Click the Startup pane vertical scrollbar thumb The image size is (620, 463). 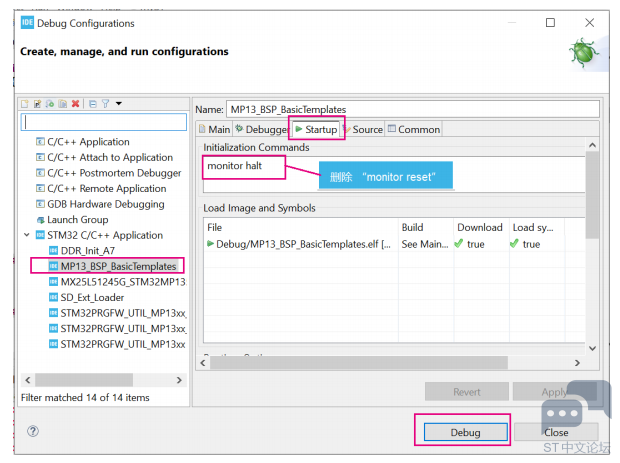(592, 195)
